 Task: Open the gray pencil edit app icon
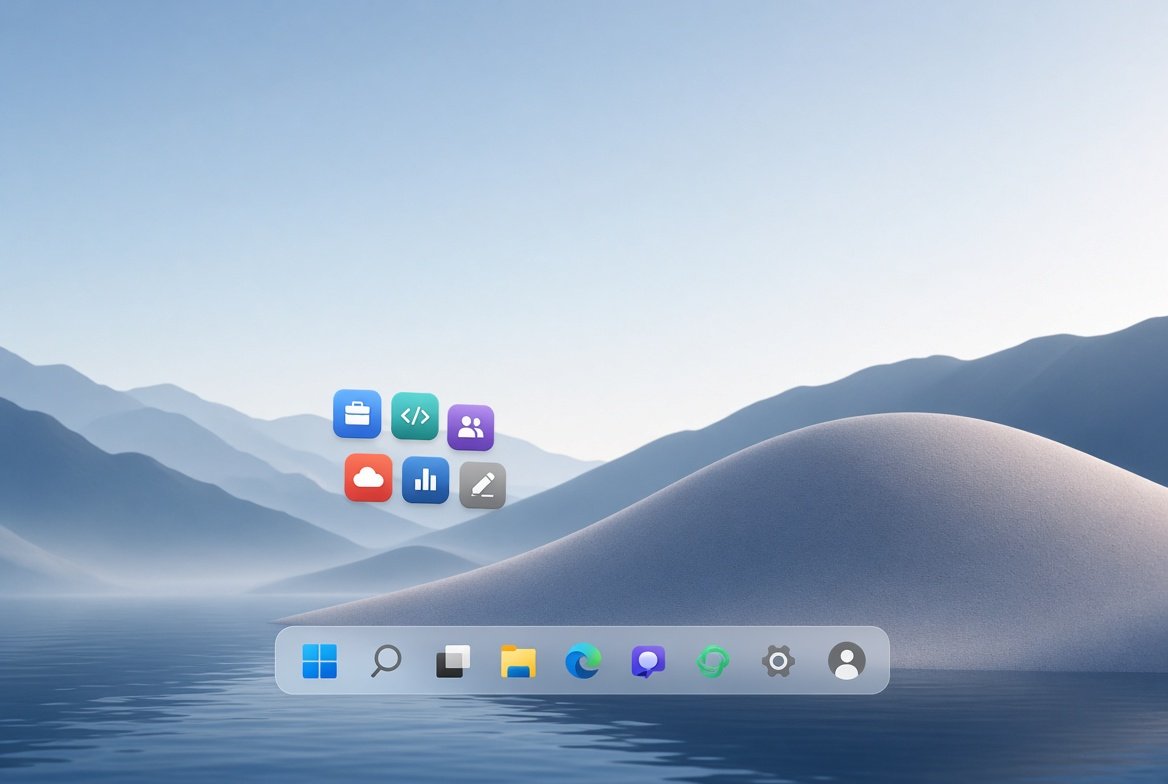coord(483,485)
